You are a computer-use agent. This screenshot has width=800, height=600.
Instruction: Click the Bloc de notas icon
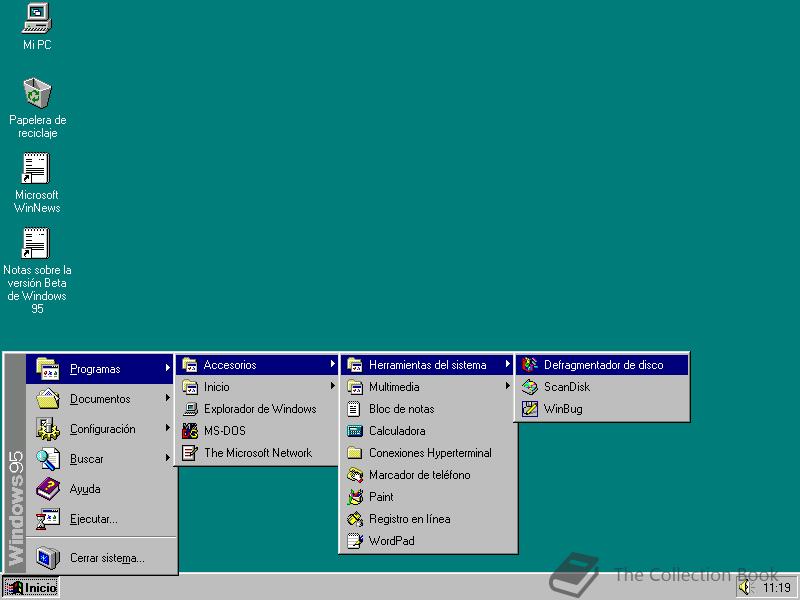(x=355, y=409)
